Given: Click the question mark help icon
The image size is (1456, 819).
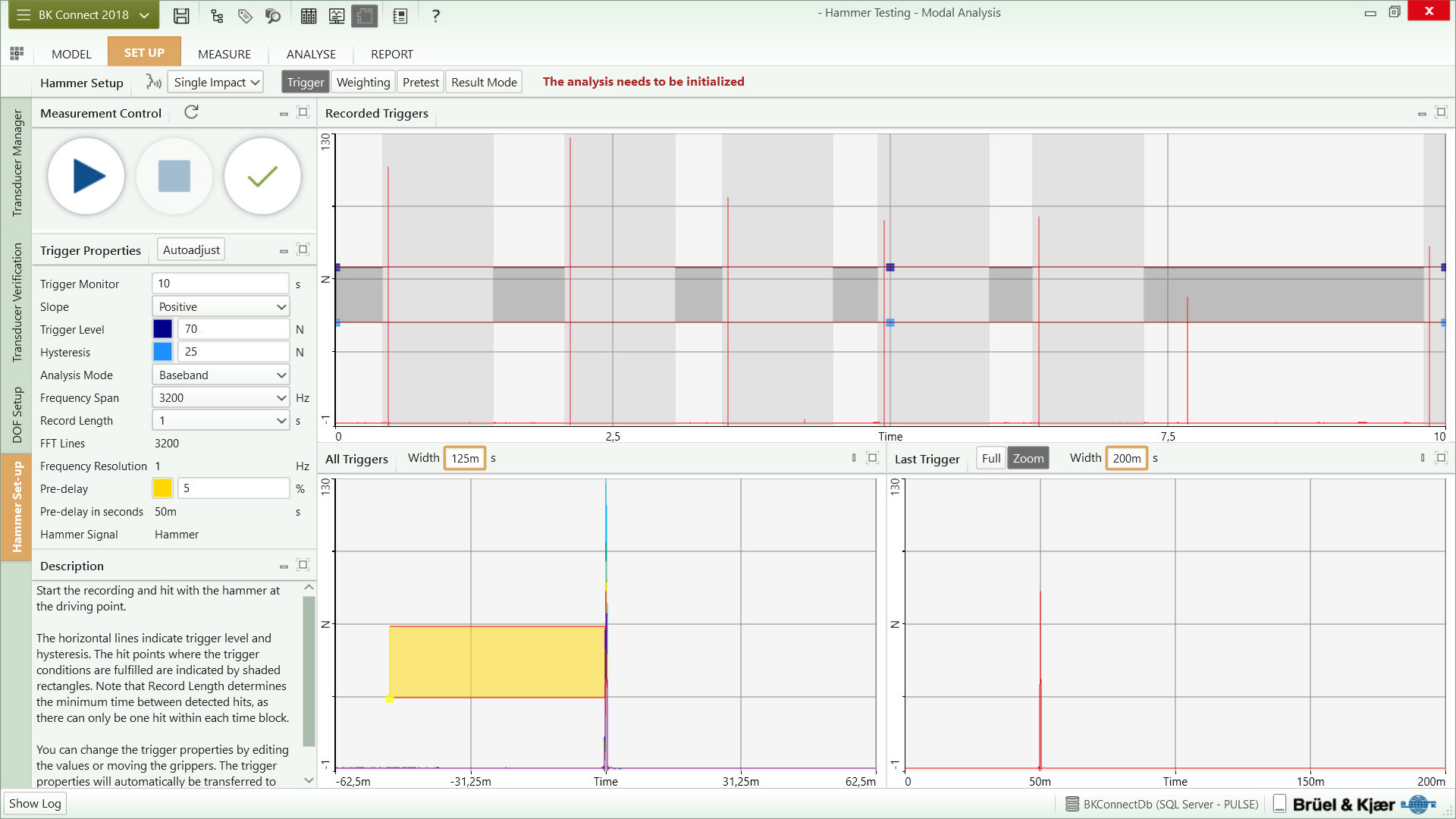Looking at the screenshot, I should click(x=435, y=15).
